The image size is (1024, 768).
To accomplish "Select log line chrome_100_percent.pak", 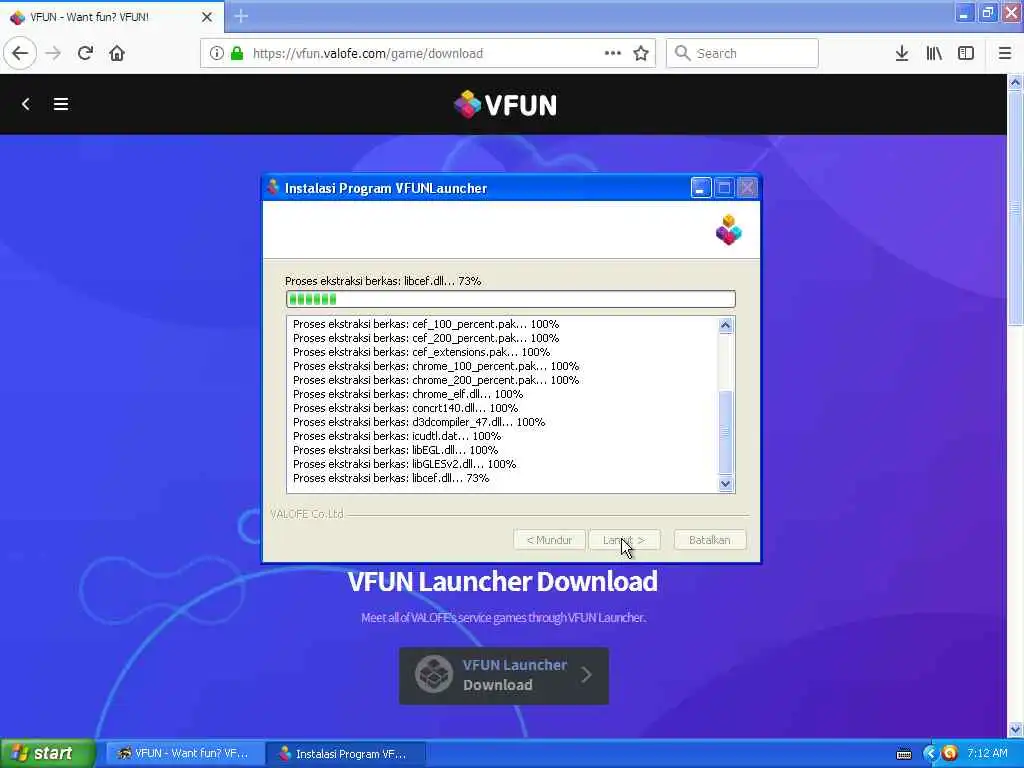I will (x=436, y=366).
